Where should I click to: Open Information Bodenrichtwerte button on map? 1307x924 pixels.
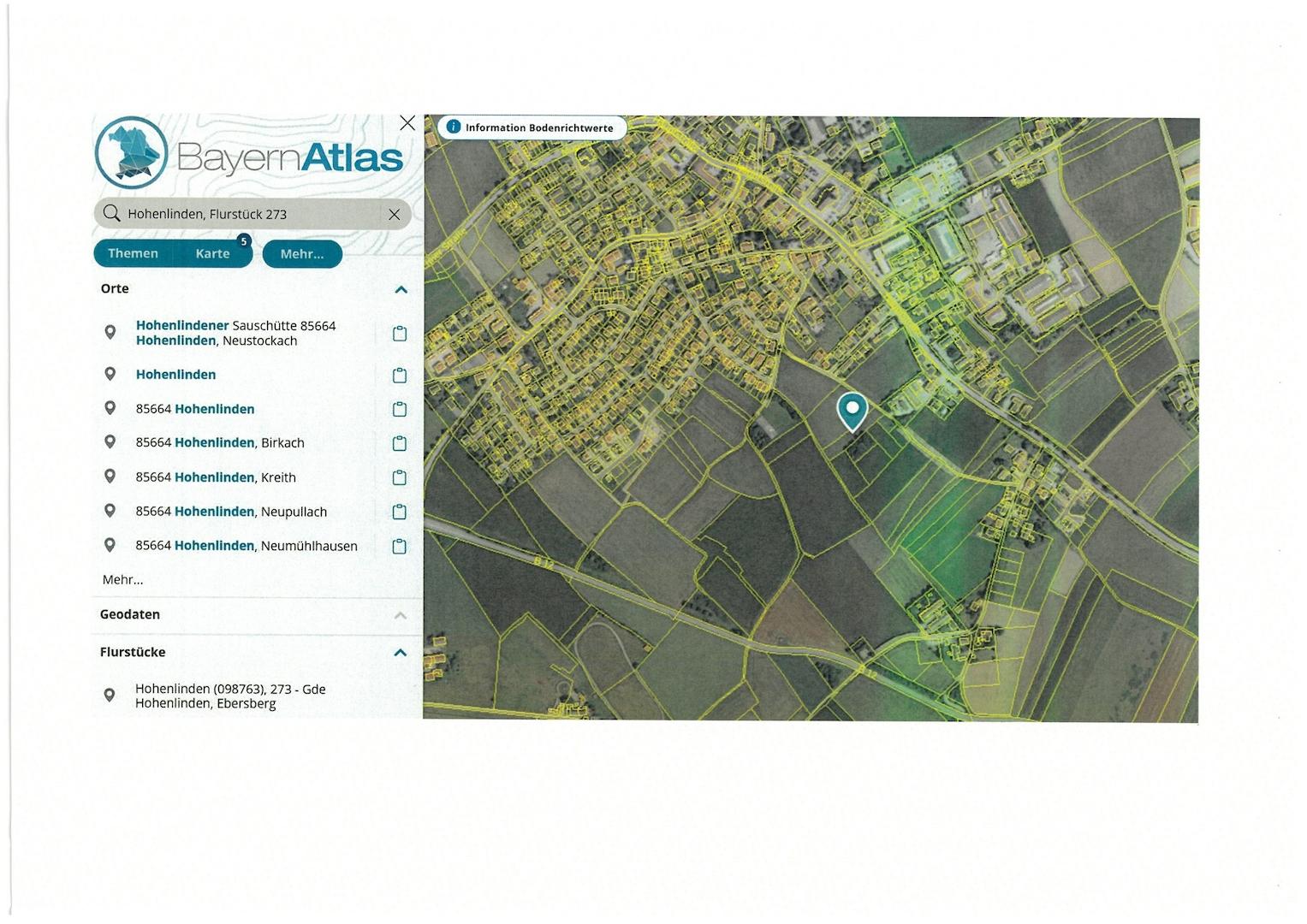[x=532, y=127]
